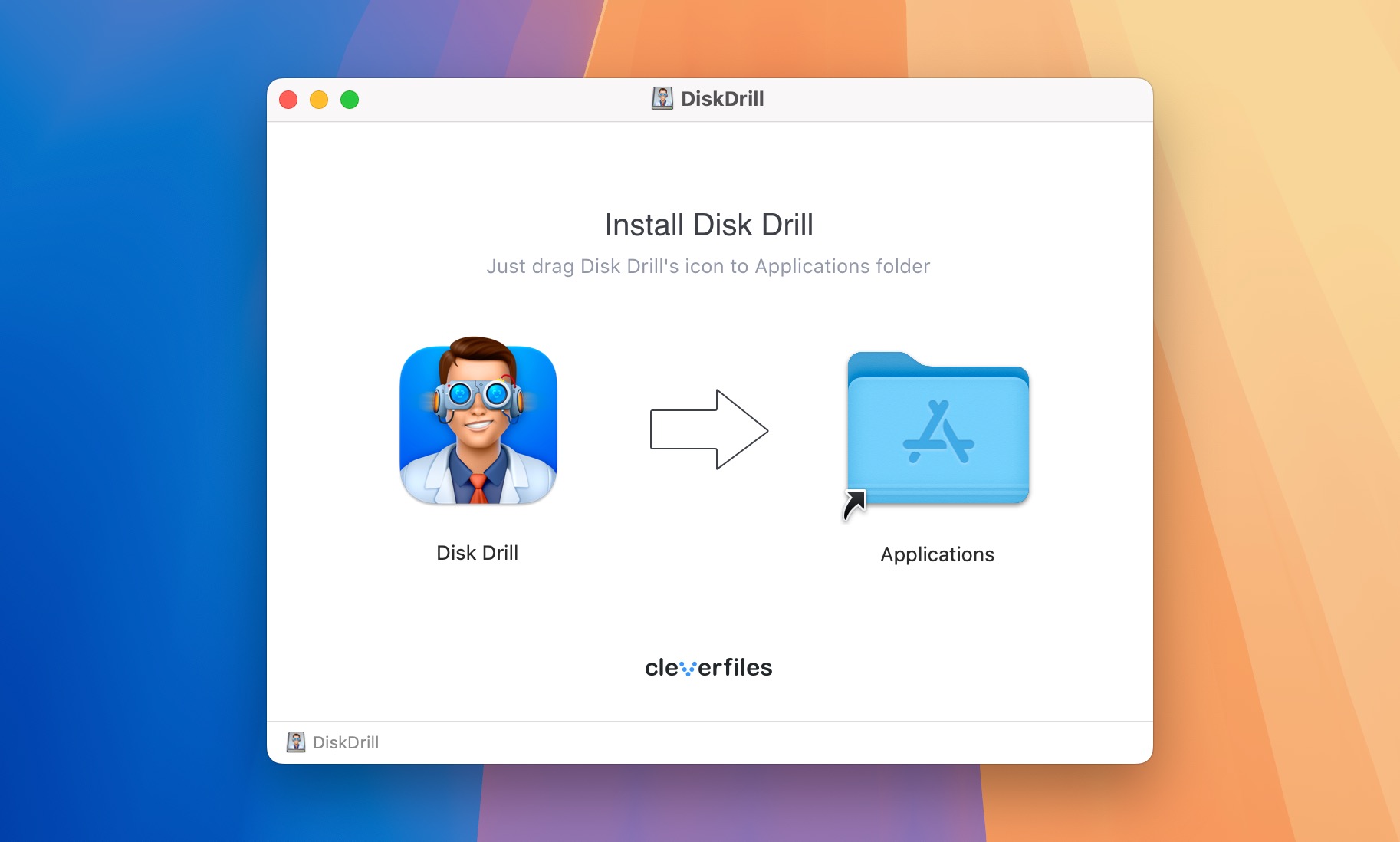This screenshot has height=842, width=1400.
Task: Click the 'Disk Drill' icon label
Action: [x=477, y=553]
